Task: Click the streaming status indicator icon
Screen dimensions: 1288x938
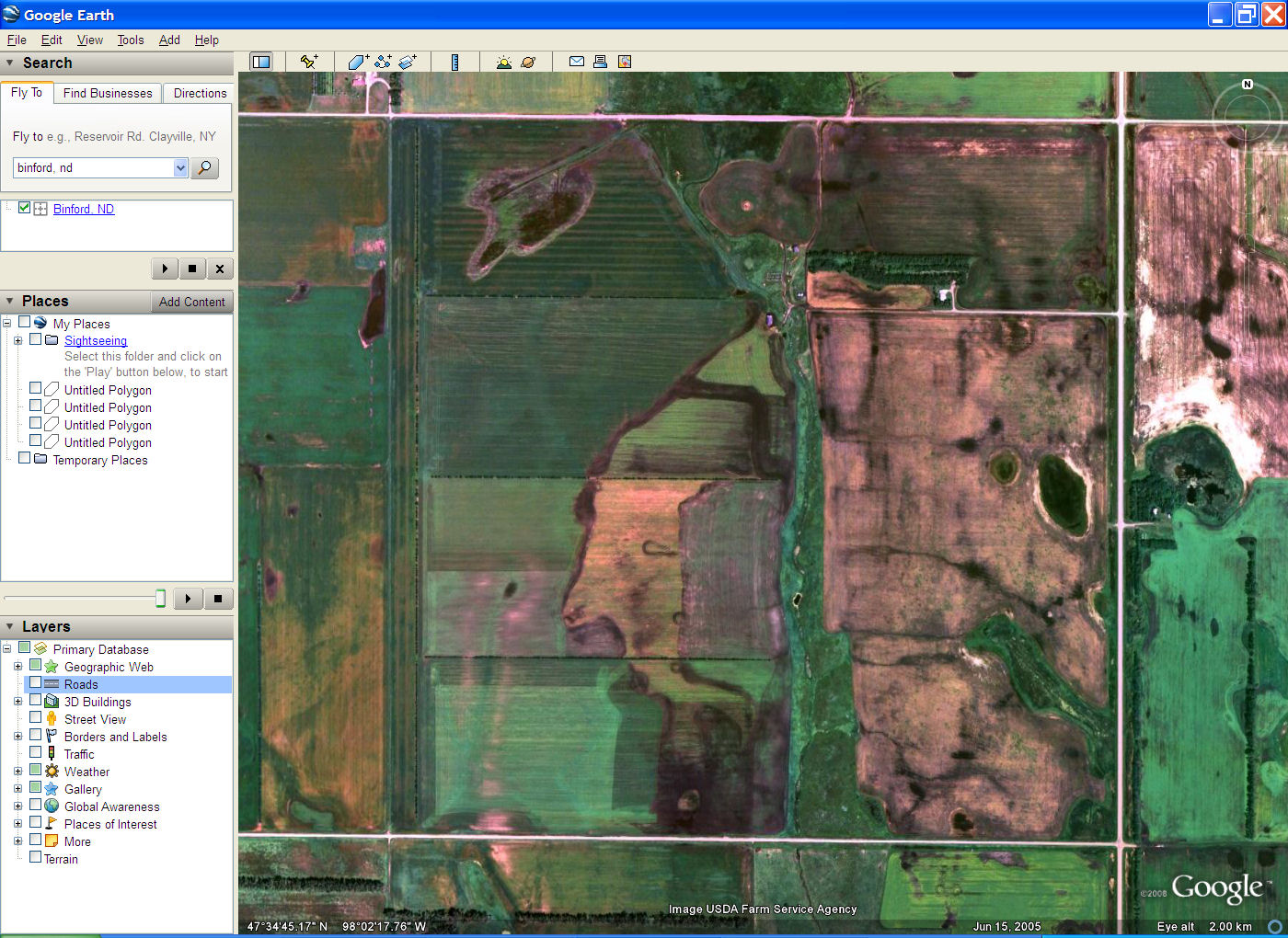Action: (1275, 926)
